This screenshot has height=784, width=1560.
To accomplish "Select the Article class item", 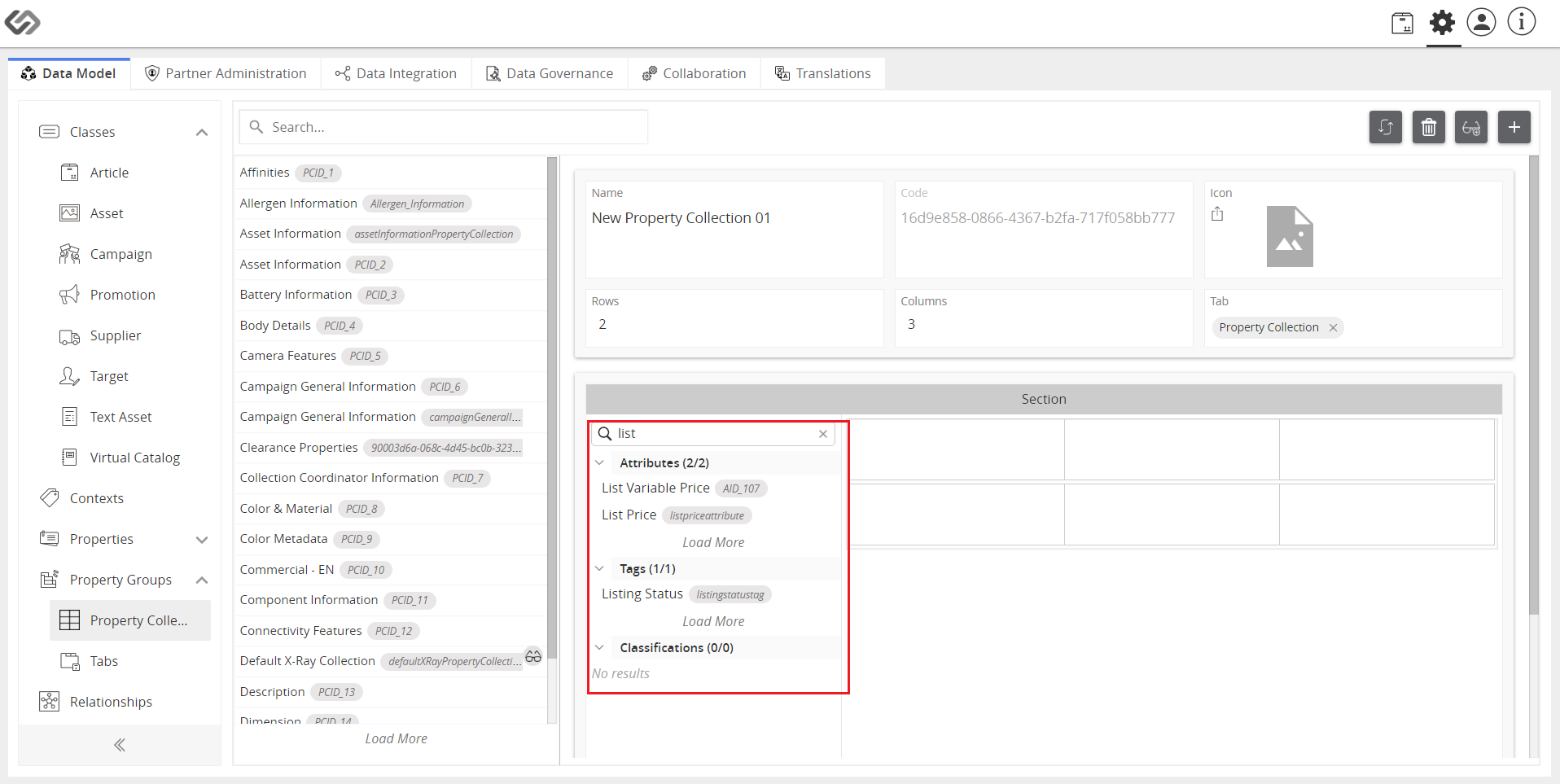I will pos(130,173).
